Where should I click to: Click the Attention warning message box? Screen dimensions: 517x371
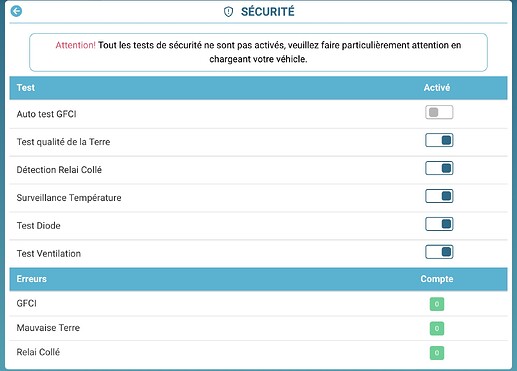point(258,52)
